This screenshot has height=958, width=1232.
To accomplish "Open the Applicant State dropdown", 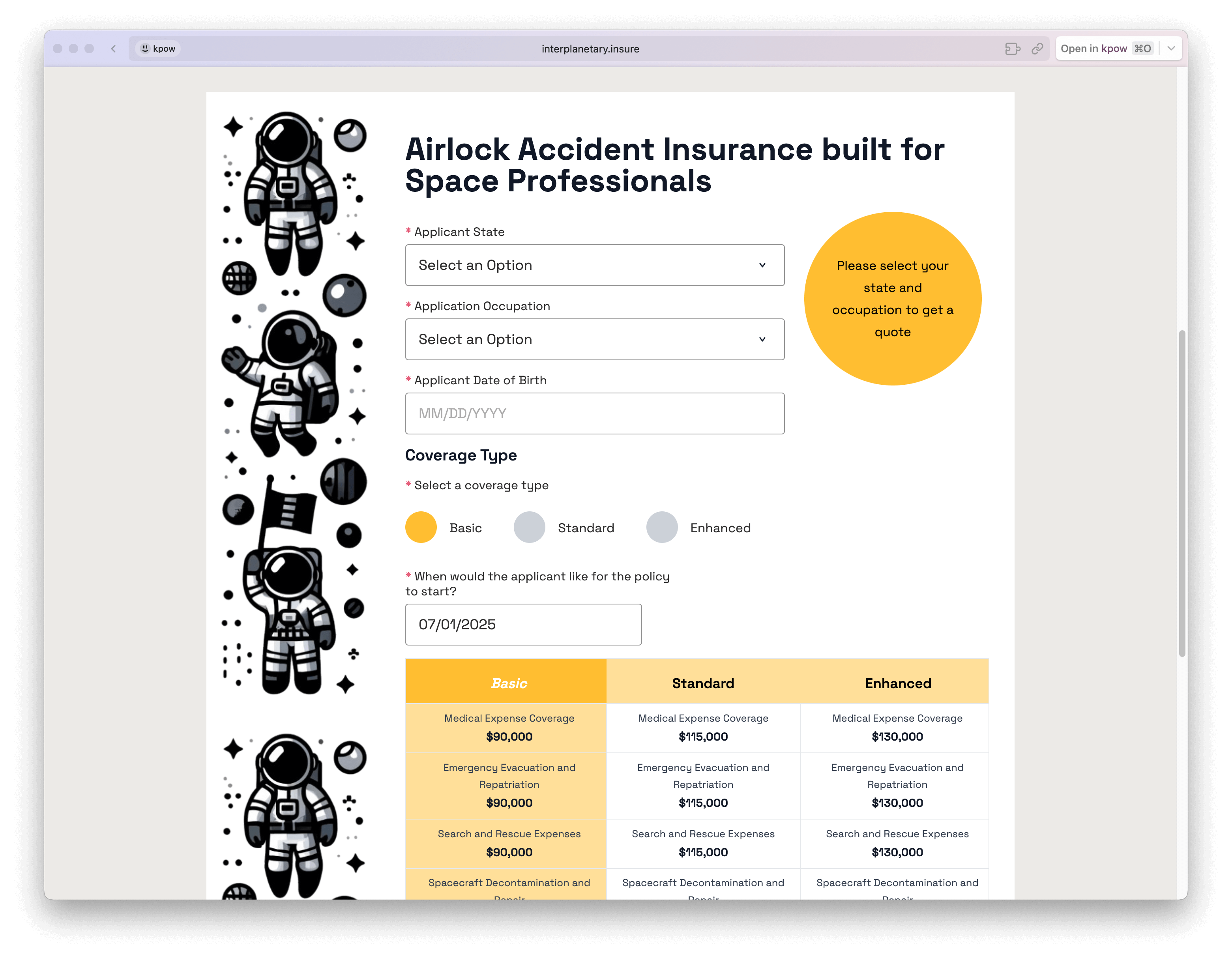I will pos(595,265).
